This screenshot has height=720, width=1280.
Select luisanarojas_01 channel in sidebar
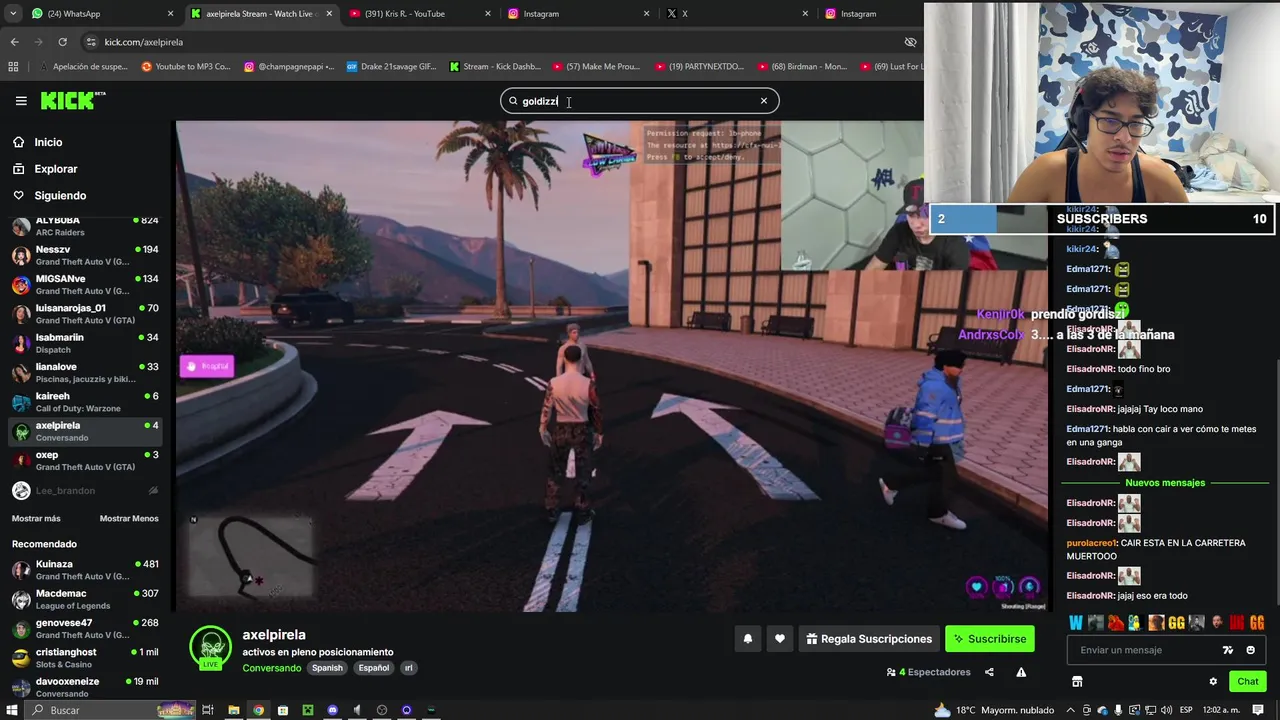click(85, 314)
